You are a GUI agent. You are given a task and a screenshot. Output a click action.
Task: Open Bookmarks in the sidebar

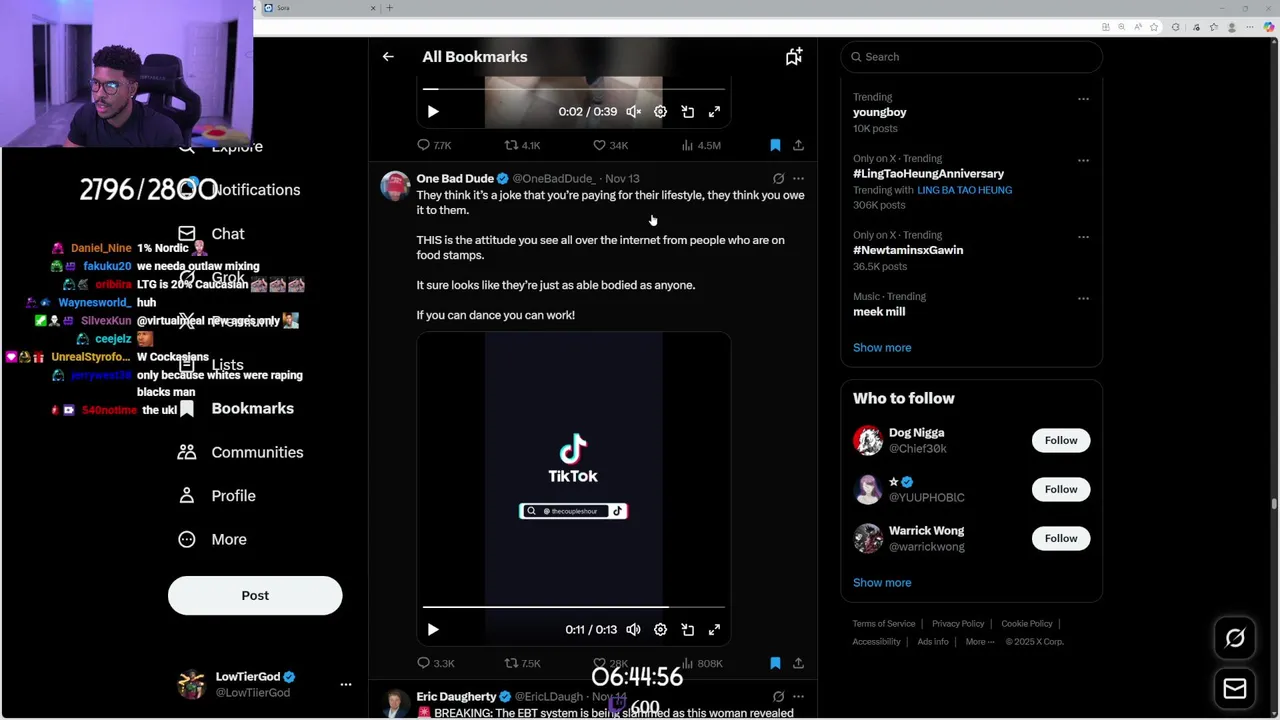pos(236,409)
